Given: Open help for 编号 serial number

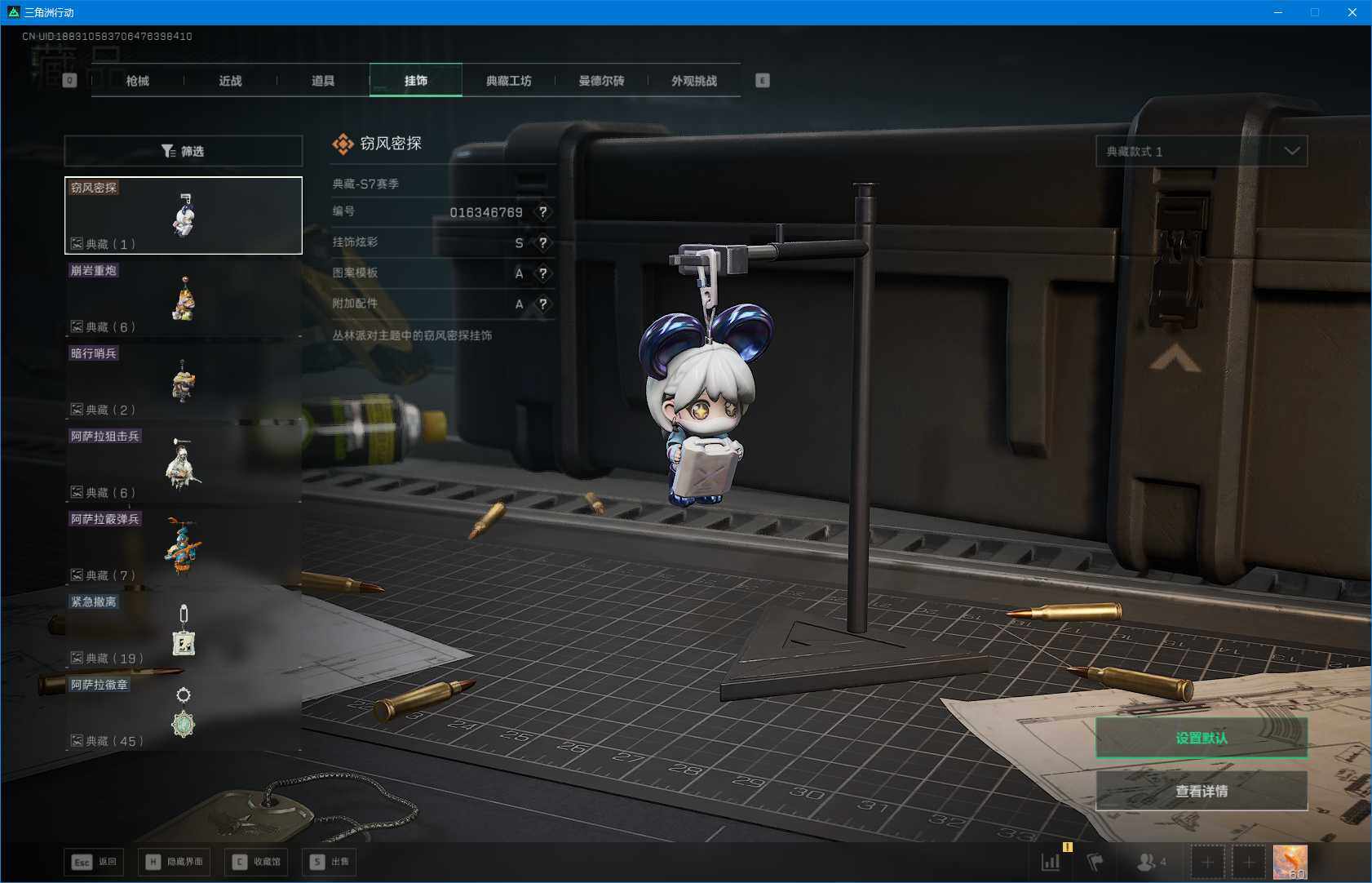Looking at the screenshot, I should (x=542, y=212).
